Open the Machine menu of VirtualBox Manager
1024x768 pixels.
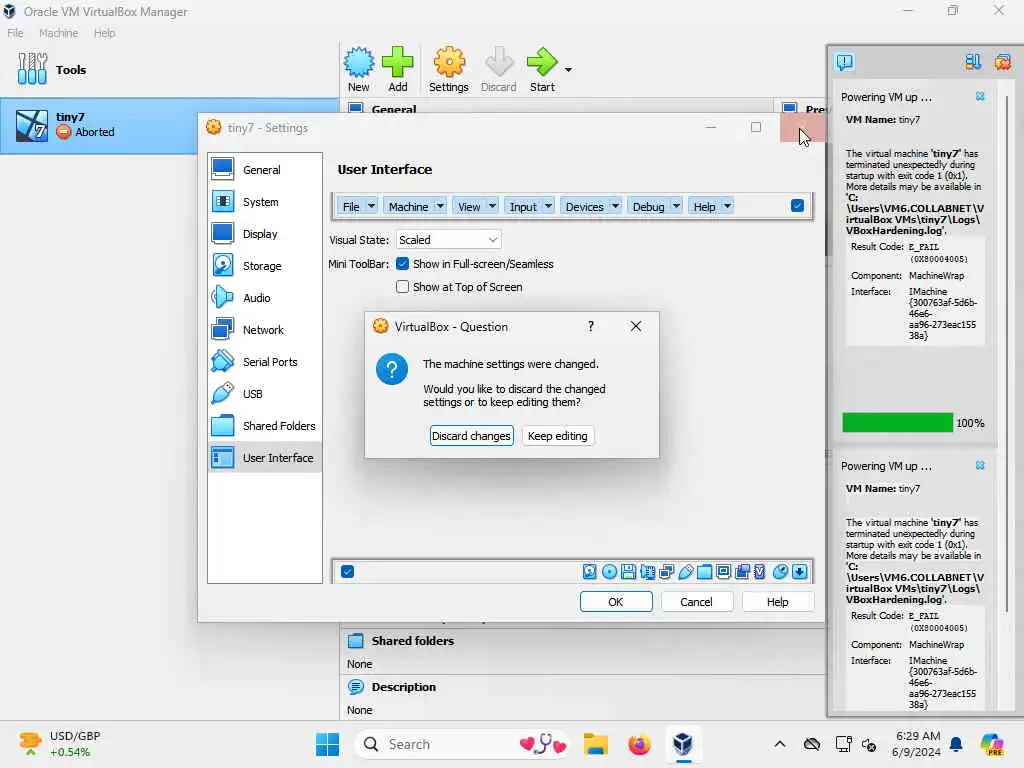coord(58,33)
